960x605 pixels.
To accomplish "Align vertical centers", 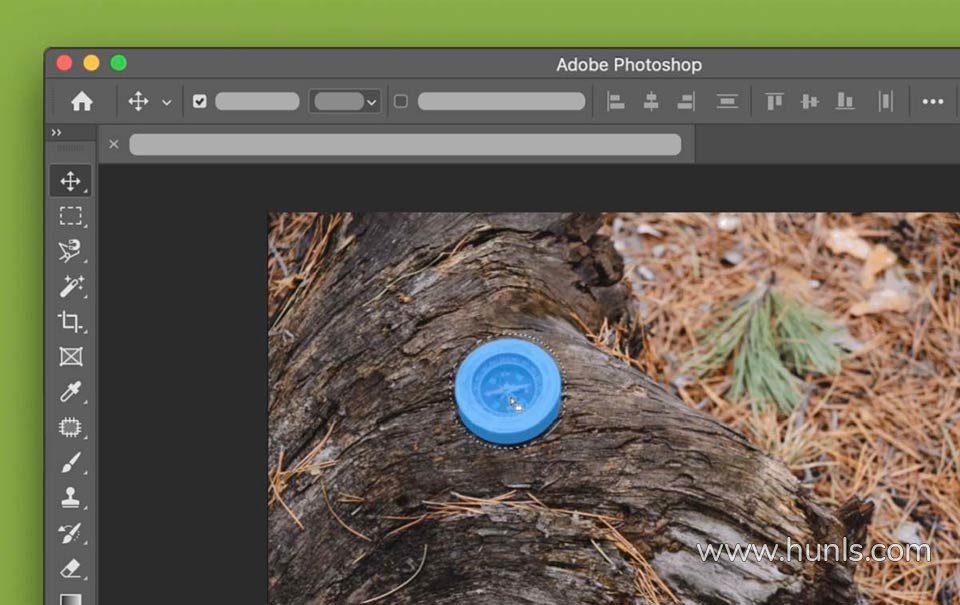I will pyautogui.click(x=809, y=101).
